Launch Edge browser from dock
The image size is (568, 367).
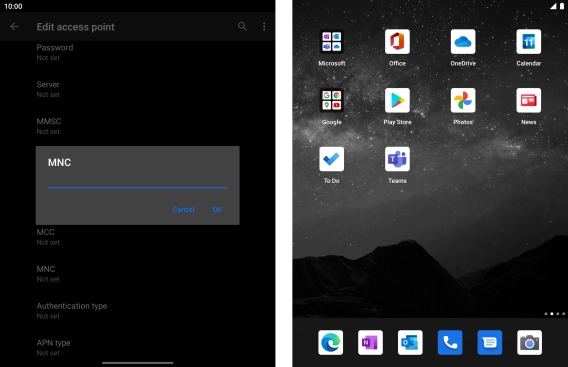tap(330, 342)
